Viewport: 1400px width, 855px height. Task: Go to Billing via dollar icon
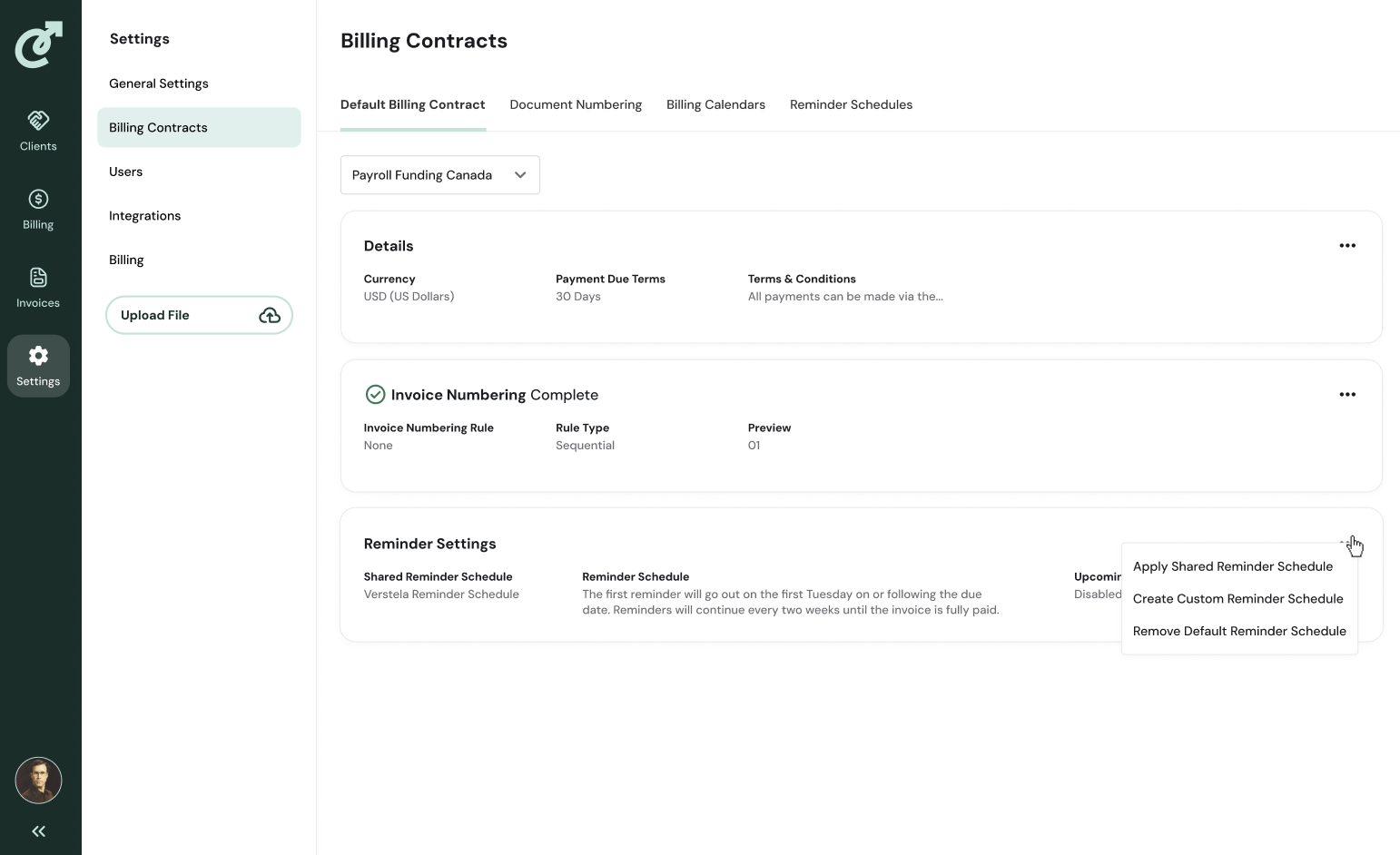pos(38,200)
